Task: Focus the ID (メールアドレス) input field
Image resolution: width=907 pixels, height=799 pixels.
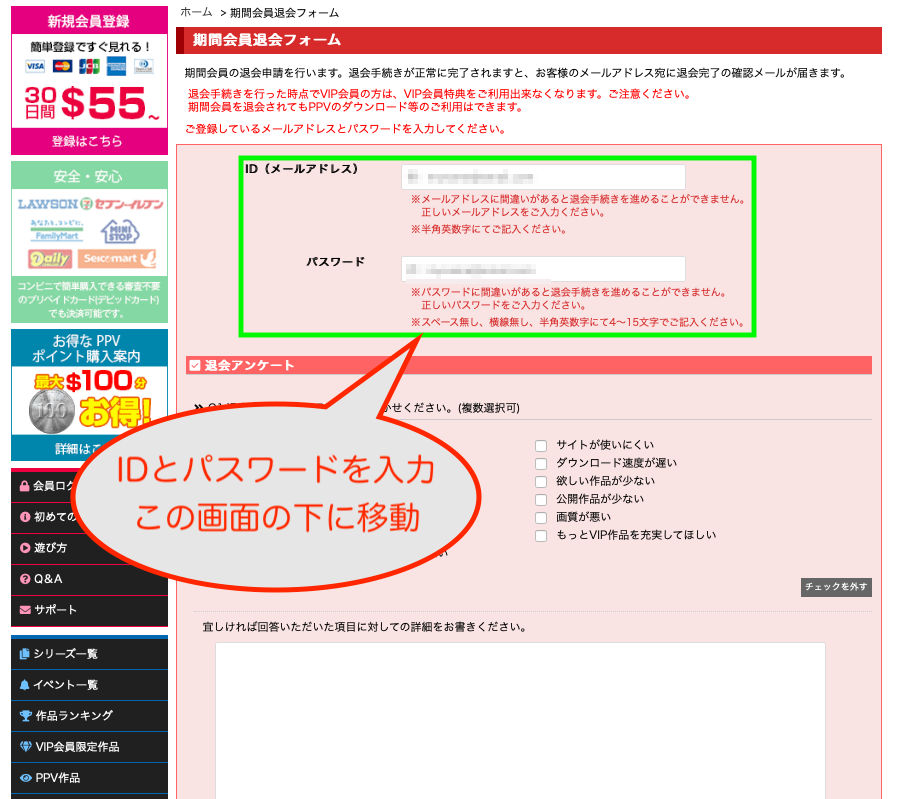Action: pyautogui.click(x=543, y=177)
